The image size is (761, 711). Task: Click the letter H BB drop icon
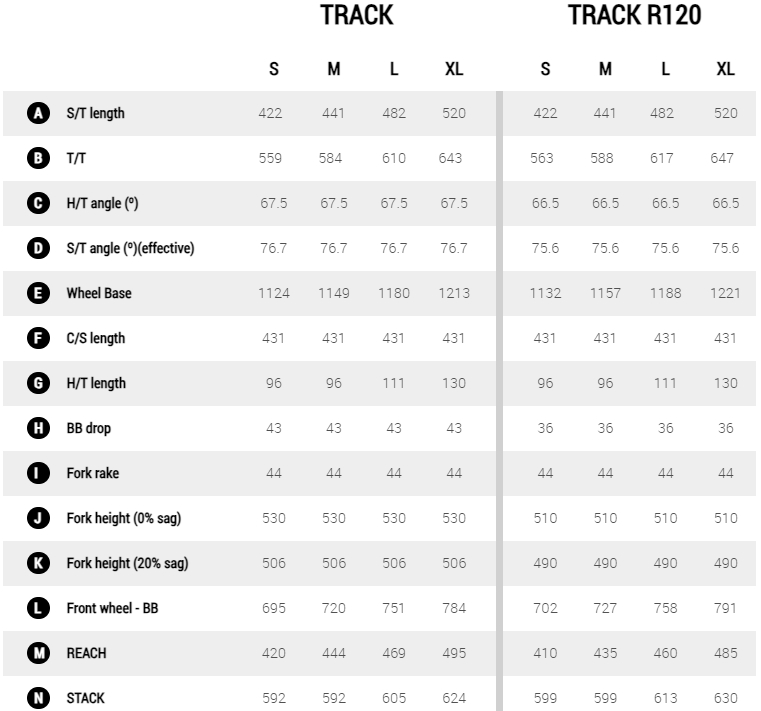38,428
